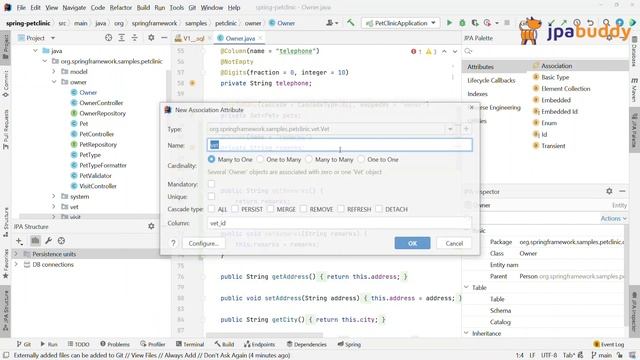Expand Persistence units node
The height and width of the screenshot is (360, 640).
point(16,254)
